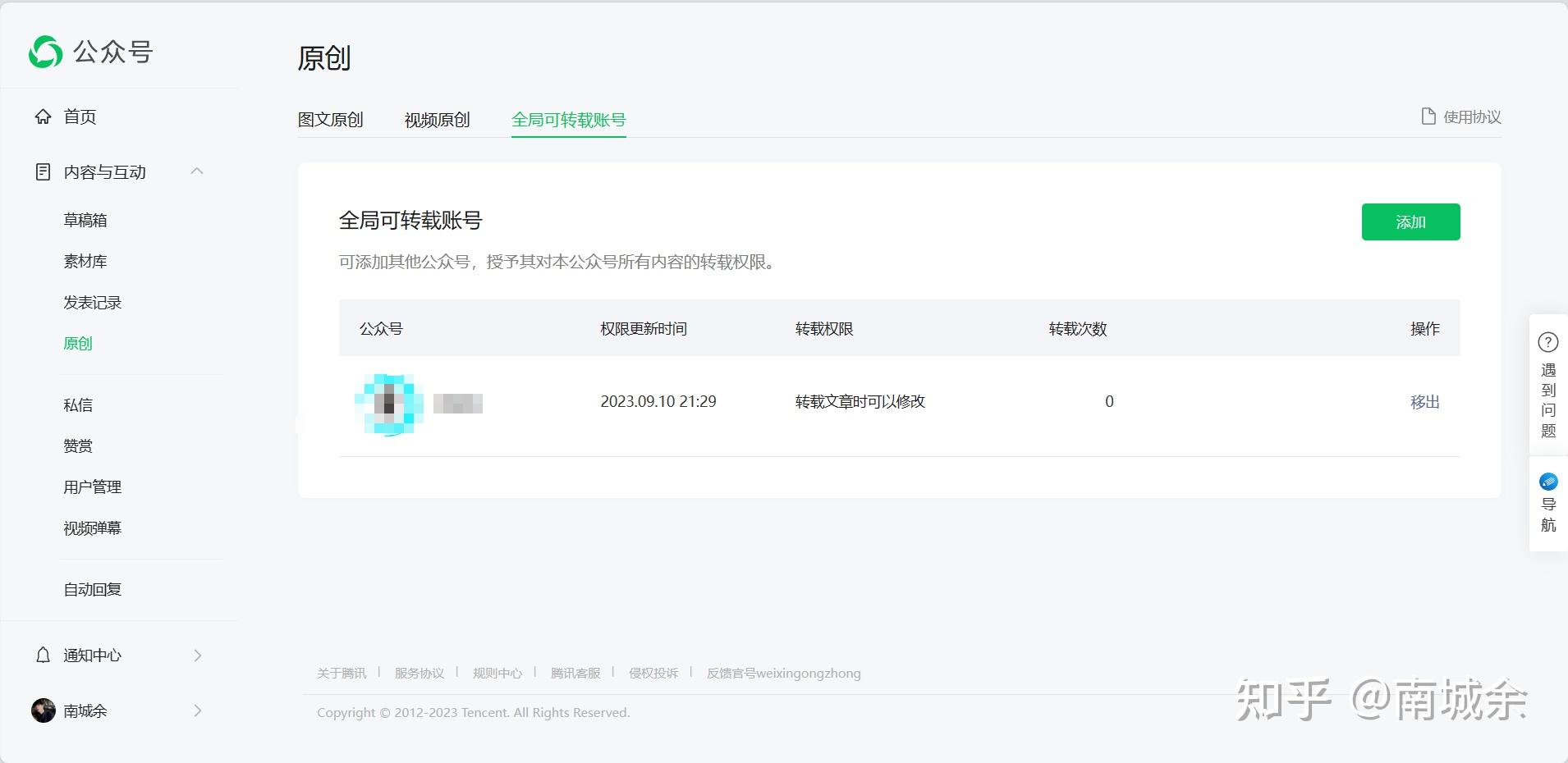Open the 规则中心 footer link
Image resolution: width=1568 pixels, height=763 pixels.
pyautogui.click(x=497, y=673)
